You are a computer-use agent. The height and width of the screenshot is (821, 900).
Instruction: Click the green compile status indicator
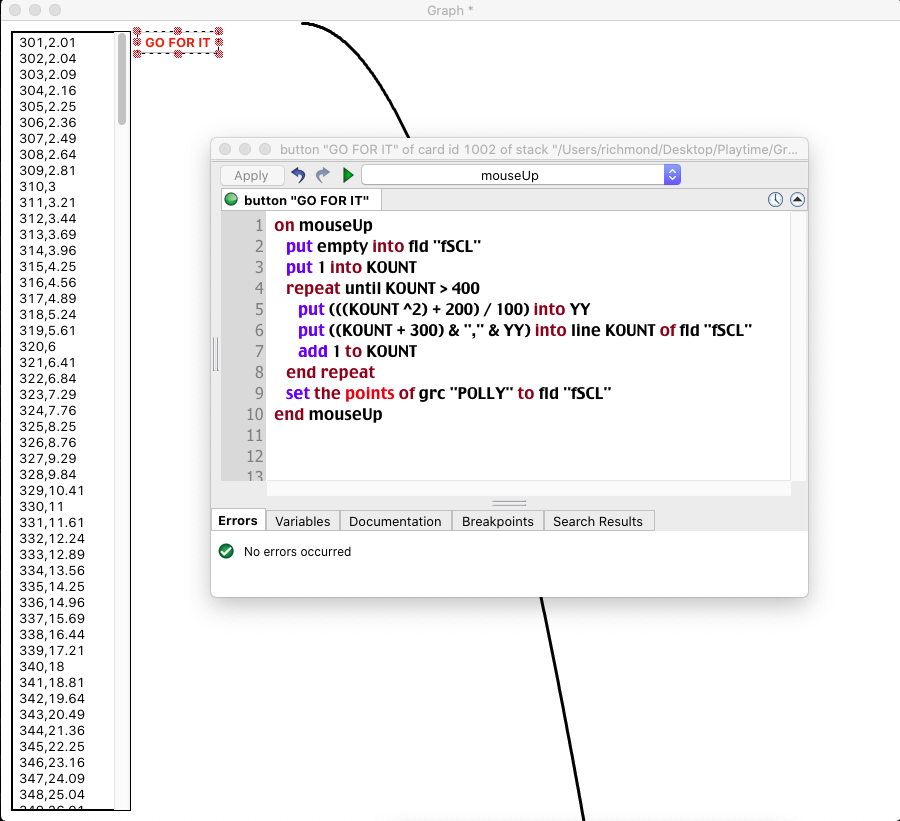(x=231, y=200)
